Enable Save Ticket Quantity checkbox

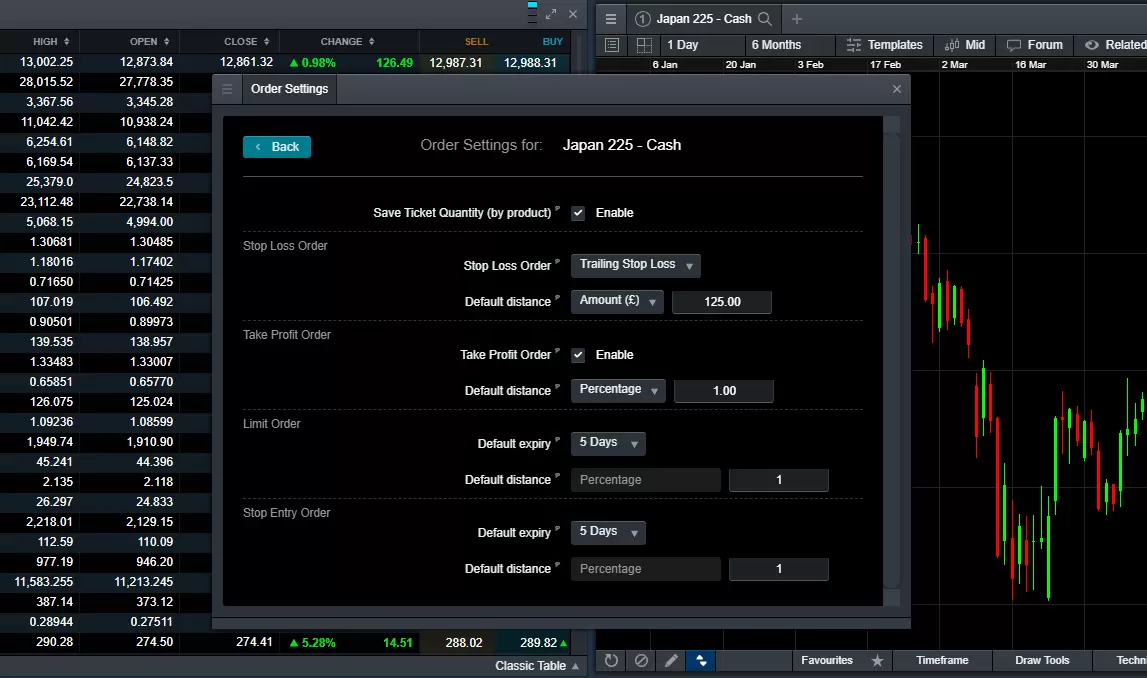577,212
